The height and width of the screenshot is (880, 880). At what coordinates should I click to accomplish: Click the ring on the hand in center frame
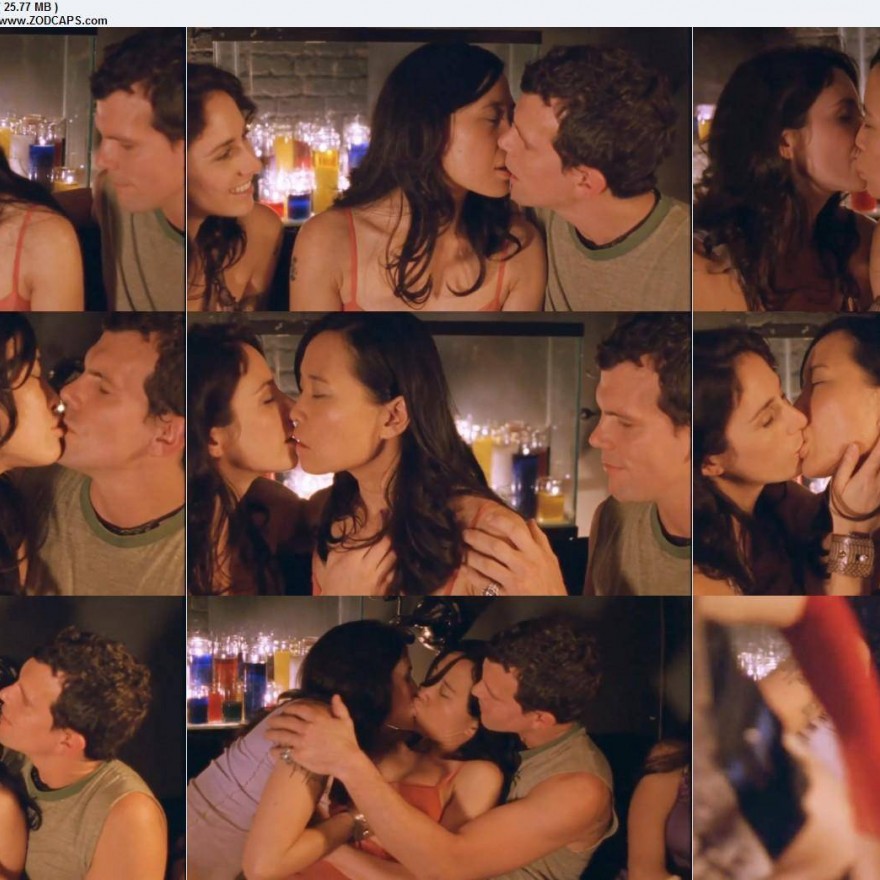[491, 588]
